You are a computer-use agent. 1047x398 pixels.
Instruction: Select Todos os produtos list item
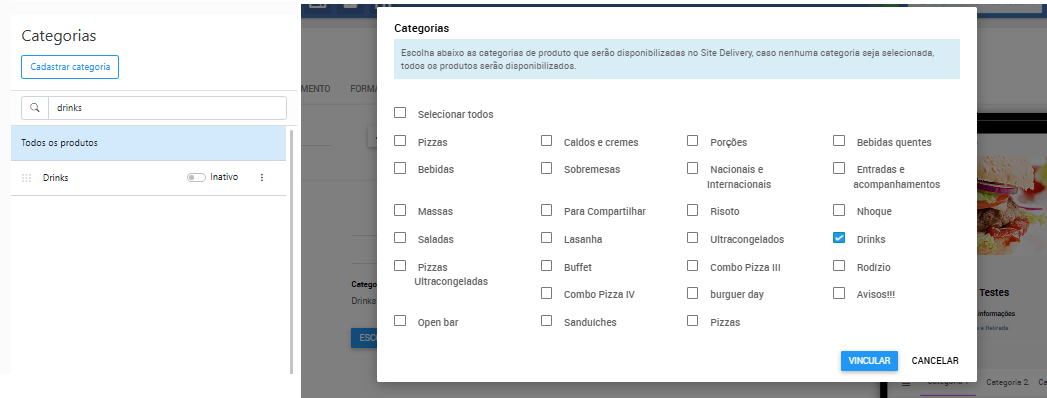(148, 143)
